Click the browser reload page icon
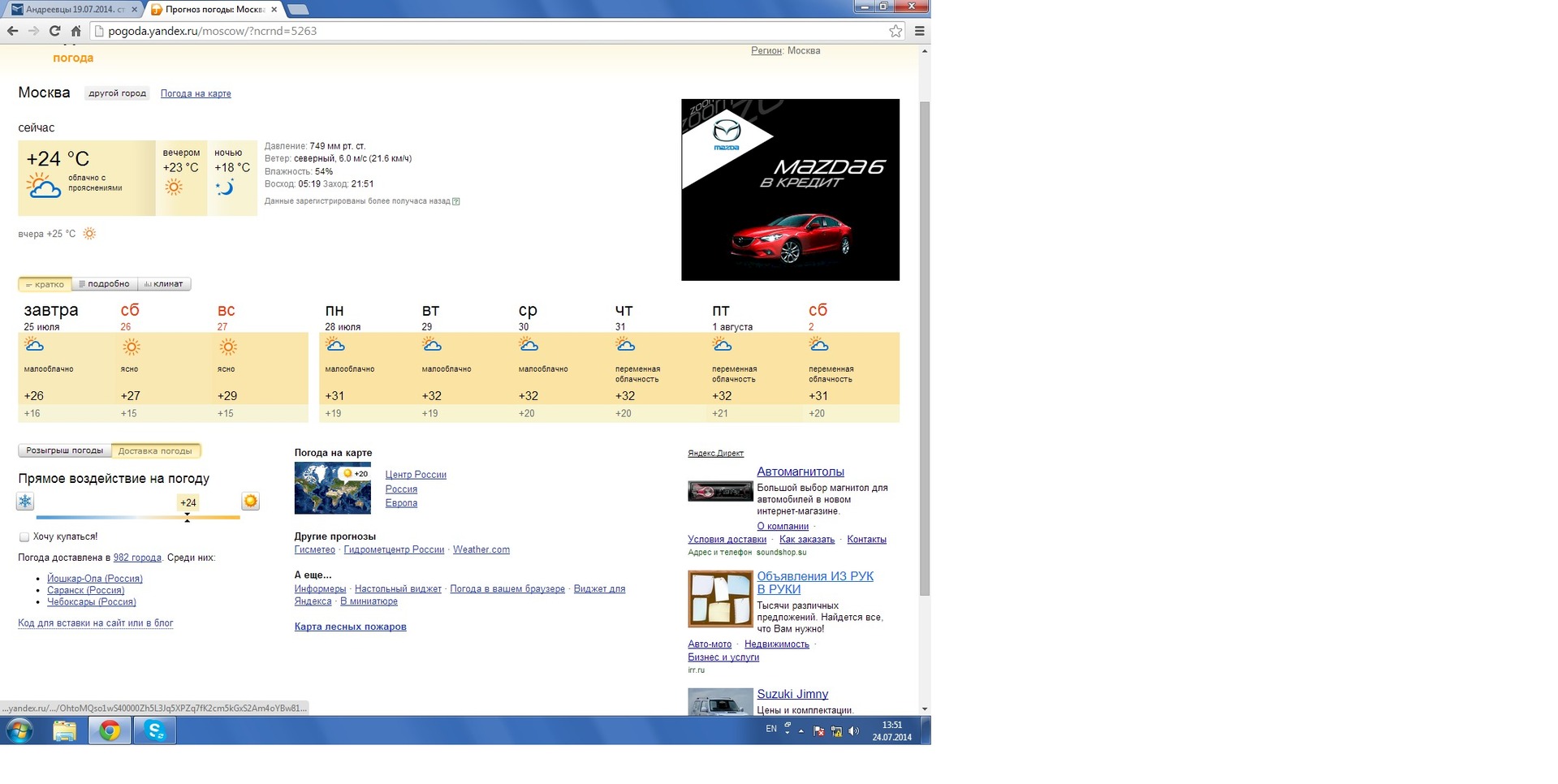 coord(54,31)
